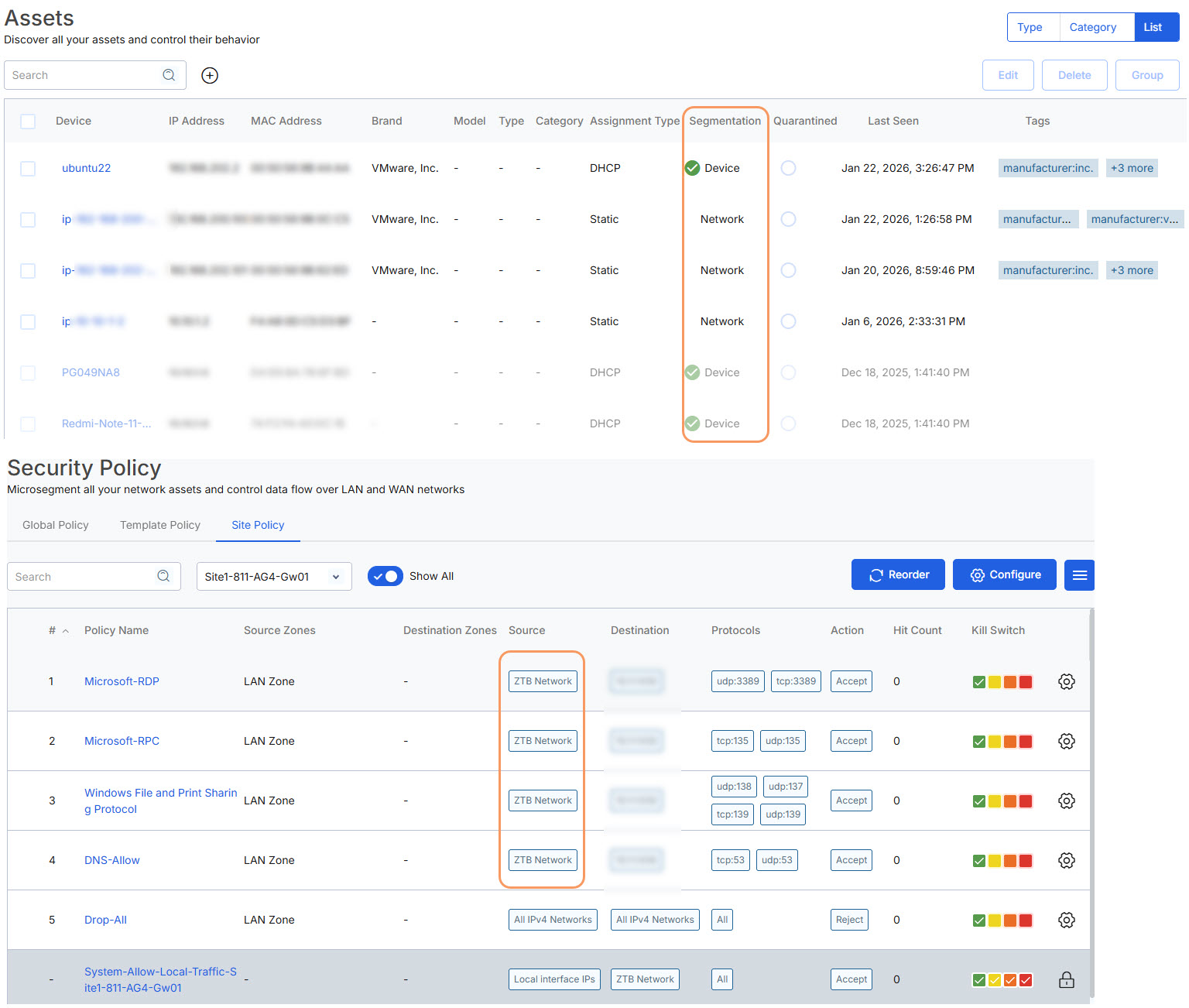The image size is (1189, 1008).
Task: Select the Site Policy tab
Action: pos(258,525)
